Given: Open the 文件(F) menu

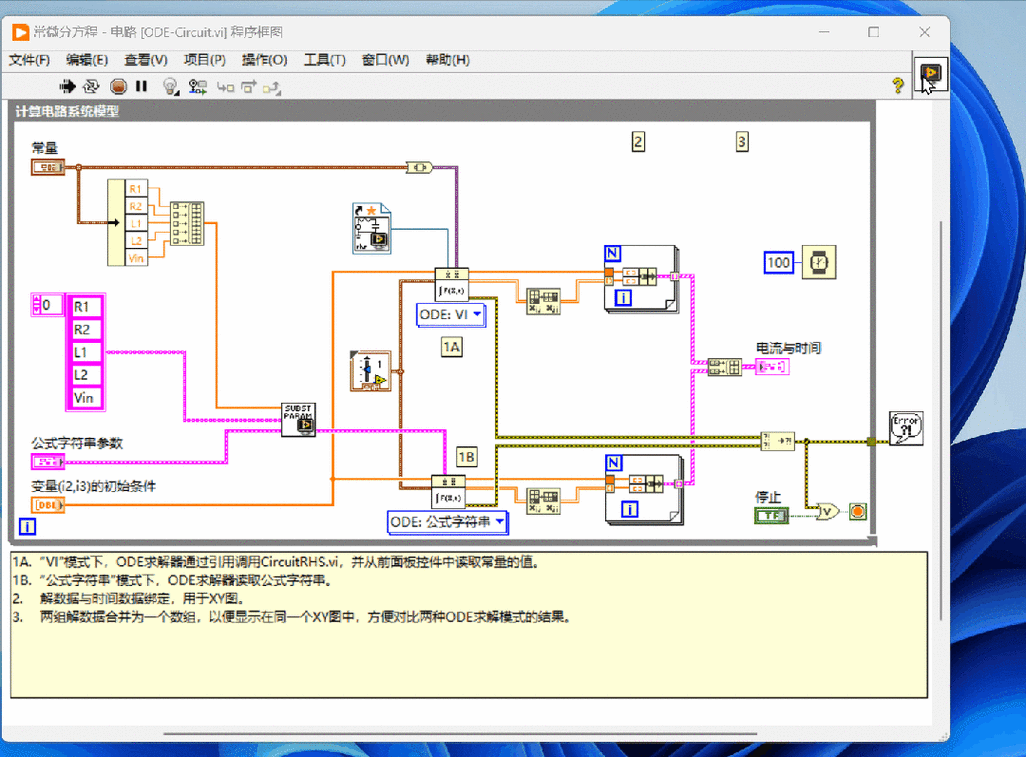Looking at the screenshot, I should coord(30,60).
